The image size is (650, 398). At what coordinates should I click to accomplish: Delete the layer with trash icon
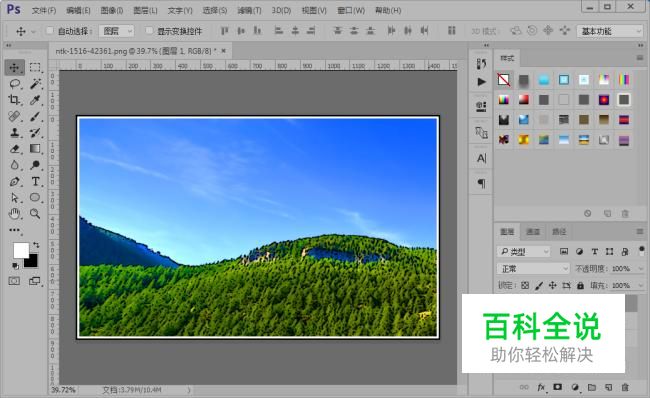pos(625,387)
